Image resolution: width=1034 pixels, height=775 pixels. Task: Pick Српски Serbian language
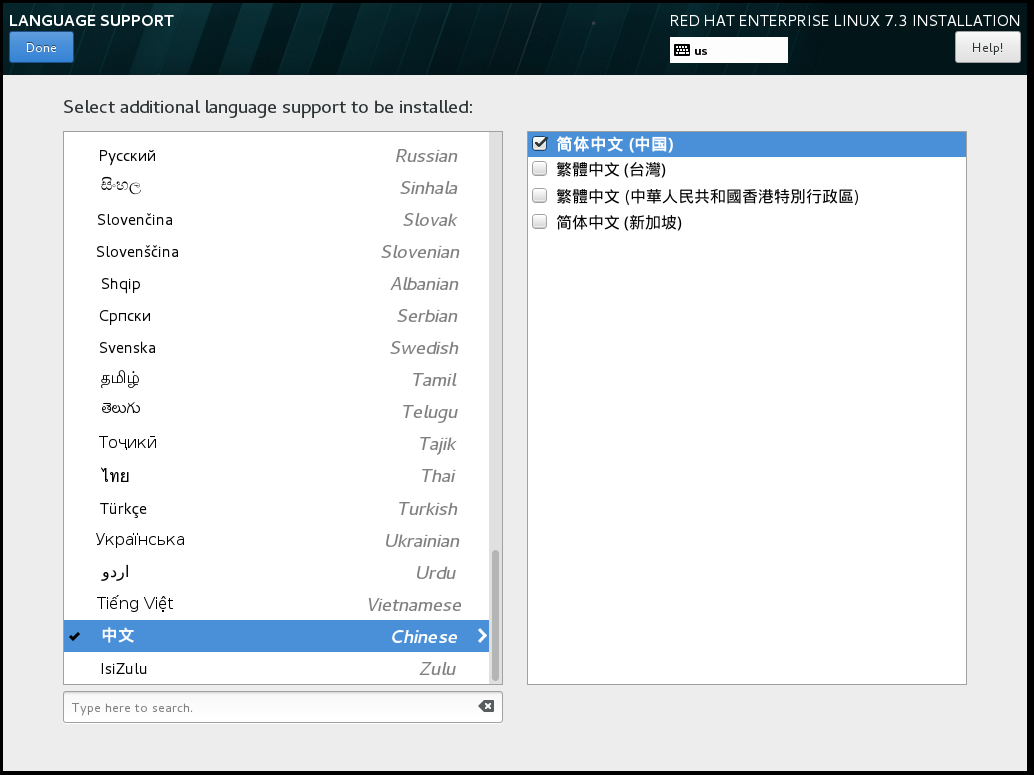coord(276,315)
